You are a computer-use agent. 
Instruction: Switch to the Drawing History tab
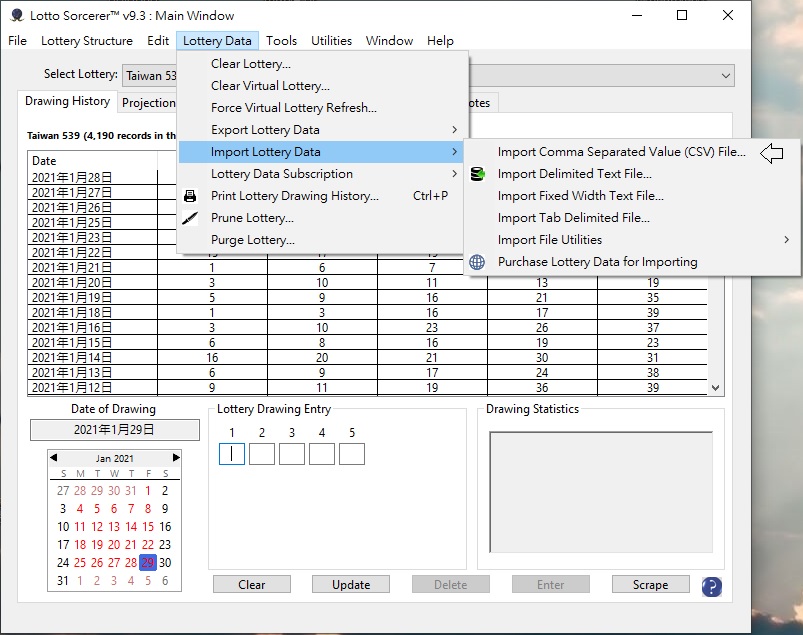tap(67, 102)
